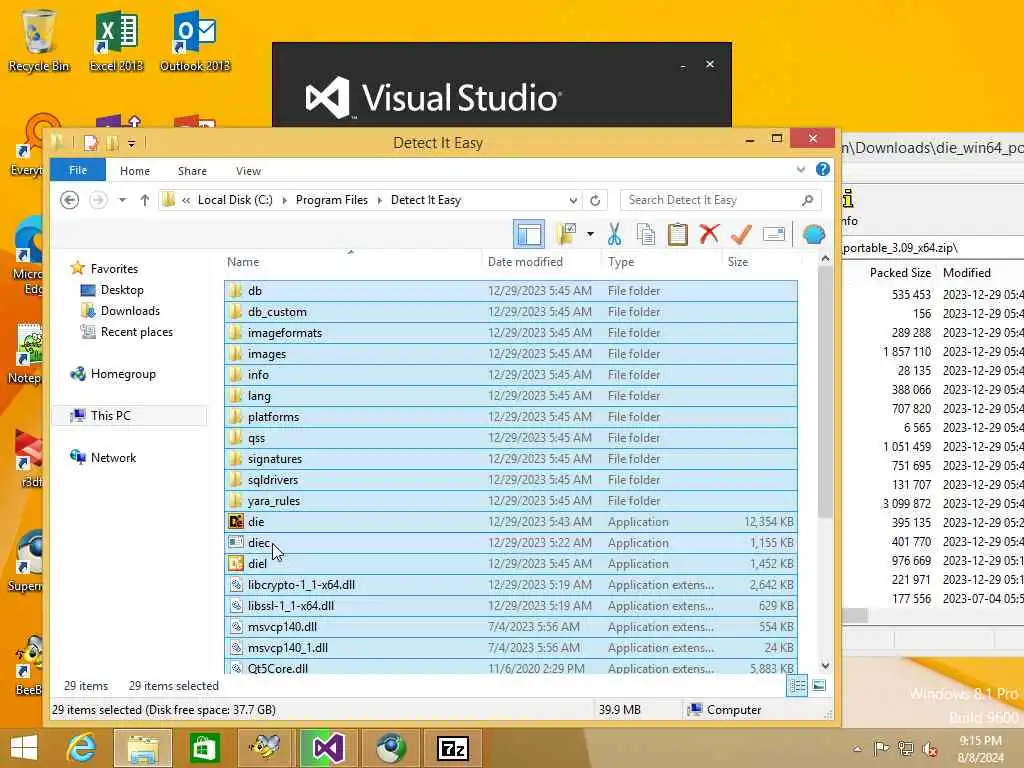The image size is (1024, 768).
Task: Switch to Details view icon in status bar
Action: click(x=797, y=686)
